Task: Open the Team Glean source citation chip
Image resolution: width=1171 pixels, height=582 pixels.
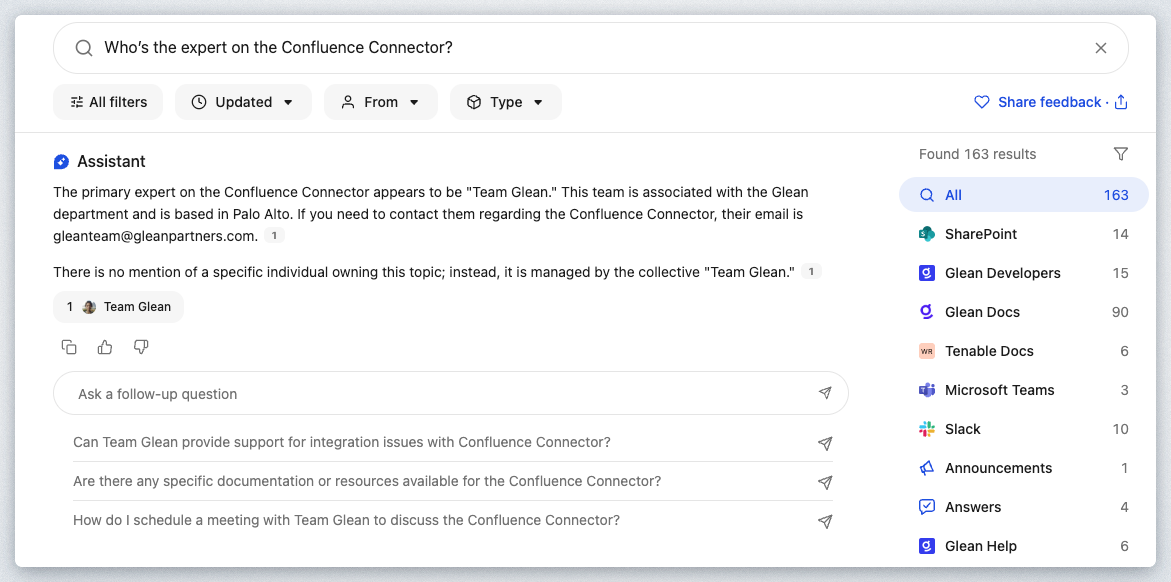Action: [x=119, y=307]
